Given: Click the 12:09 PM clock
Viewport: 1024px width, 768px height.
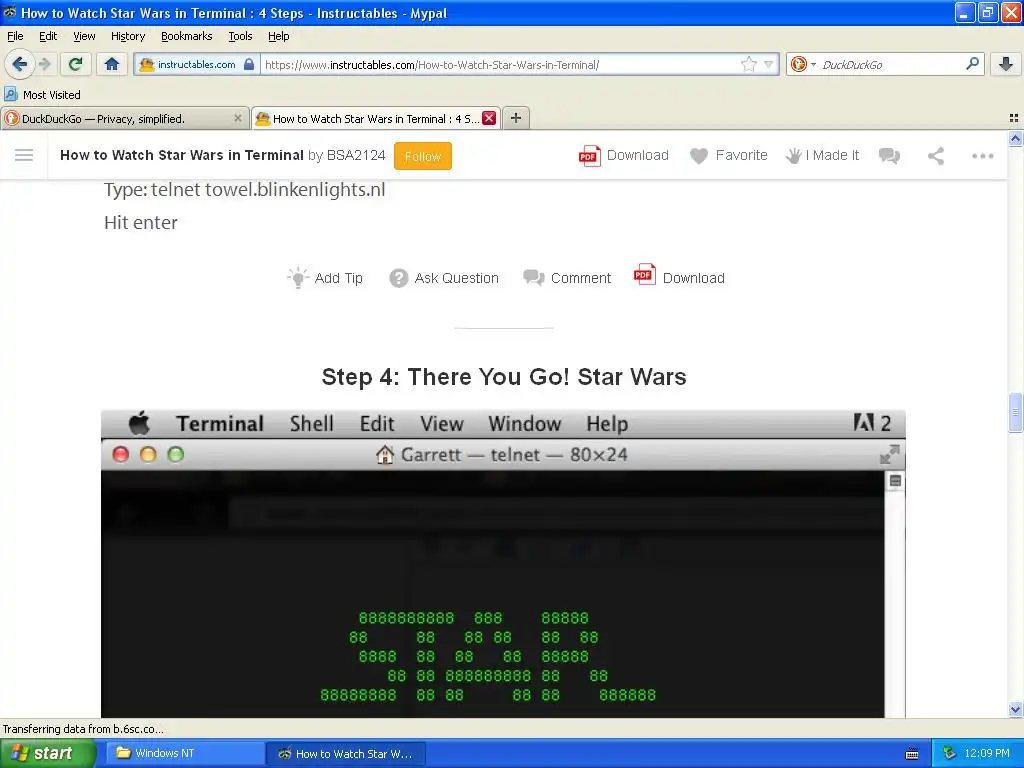Looking at the screenshot, I should (x=987, y=753).
